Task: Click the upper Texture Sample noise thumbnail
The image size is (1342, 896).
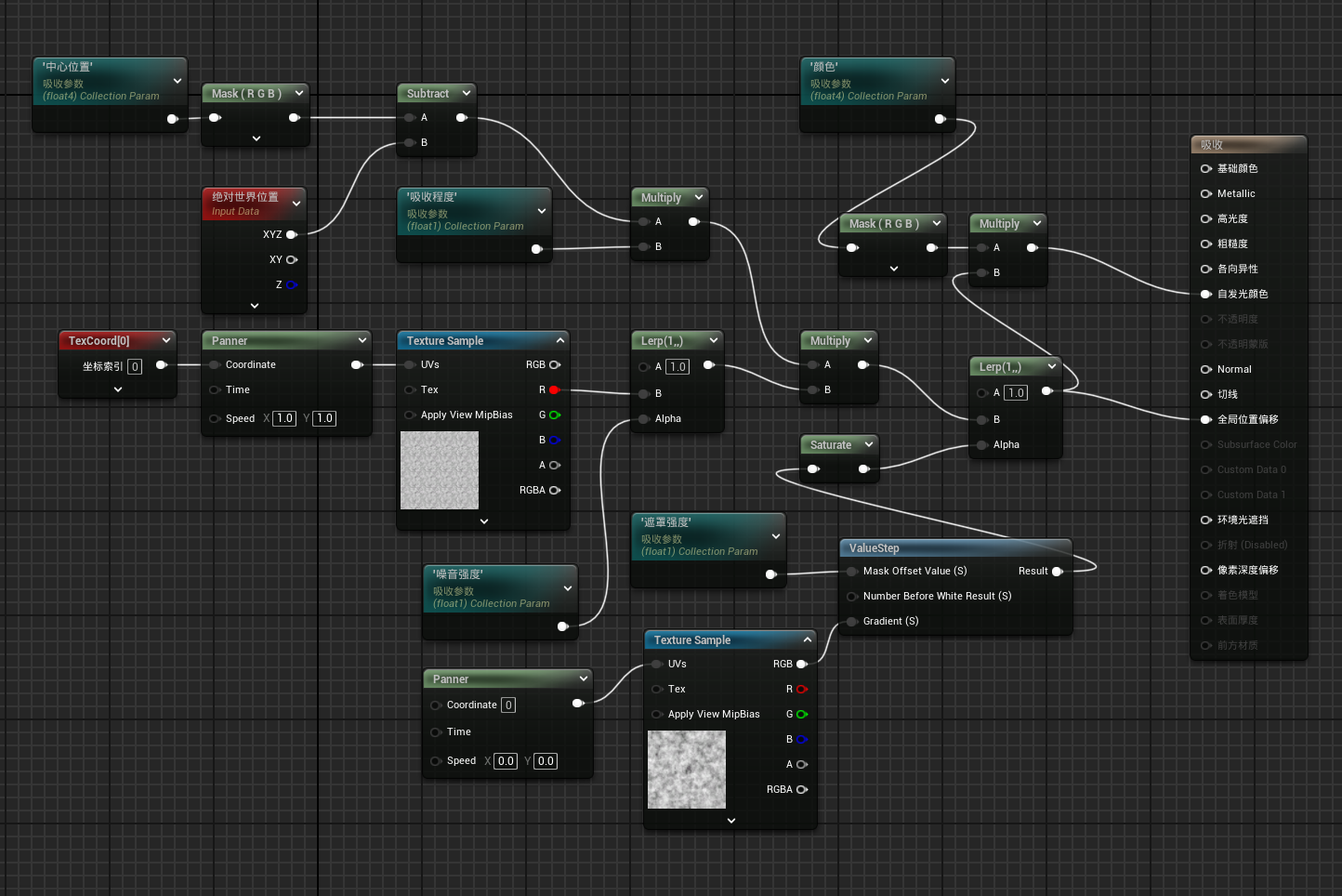Action: pyautogui.click(x=440, y=470)
